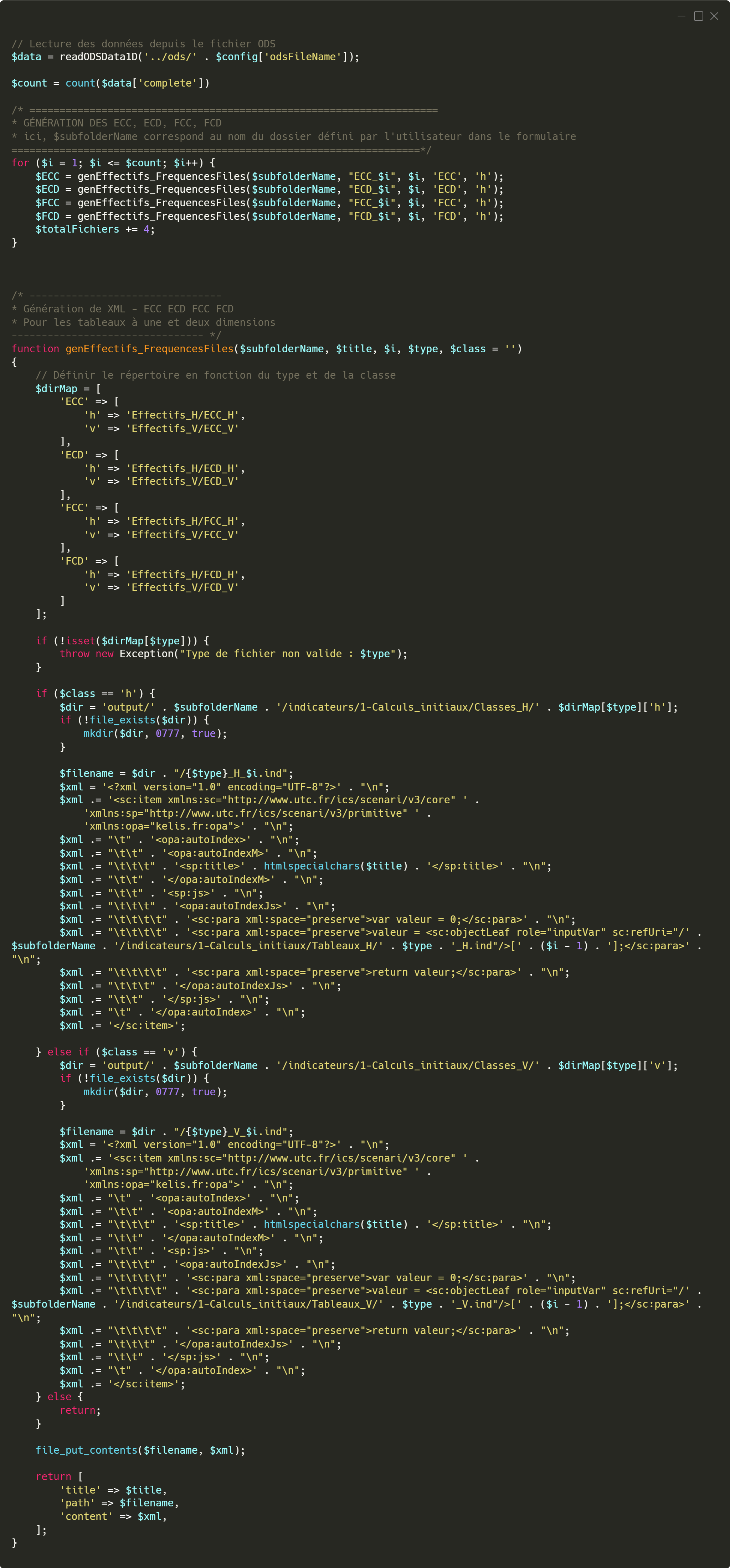730x1568 pixels.
Task: Click the 'Effectifs_H/FCD_H' string
Action: 182,575
